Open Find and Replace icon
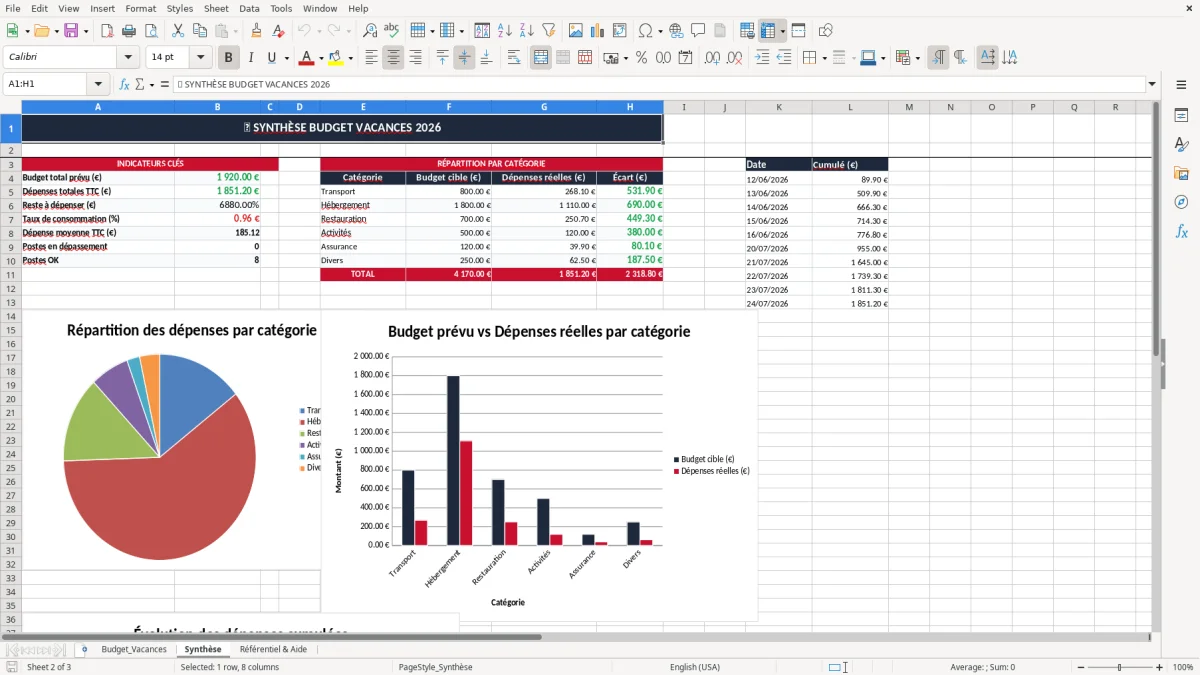Image resolution: width=1200 pixels, height=675 pixels. coord(370,31)
